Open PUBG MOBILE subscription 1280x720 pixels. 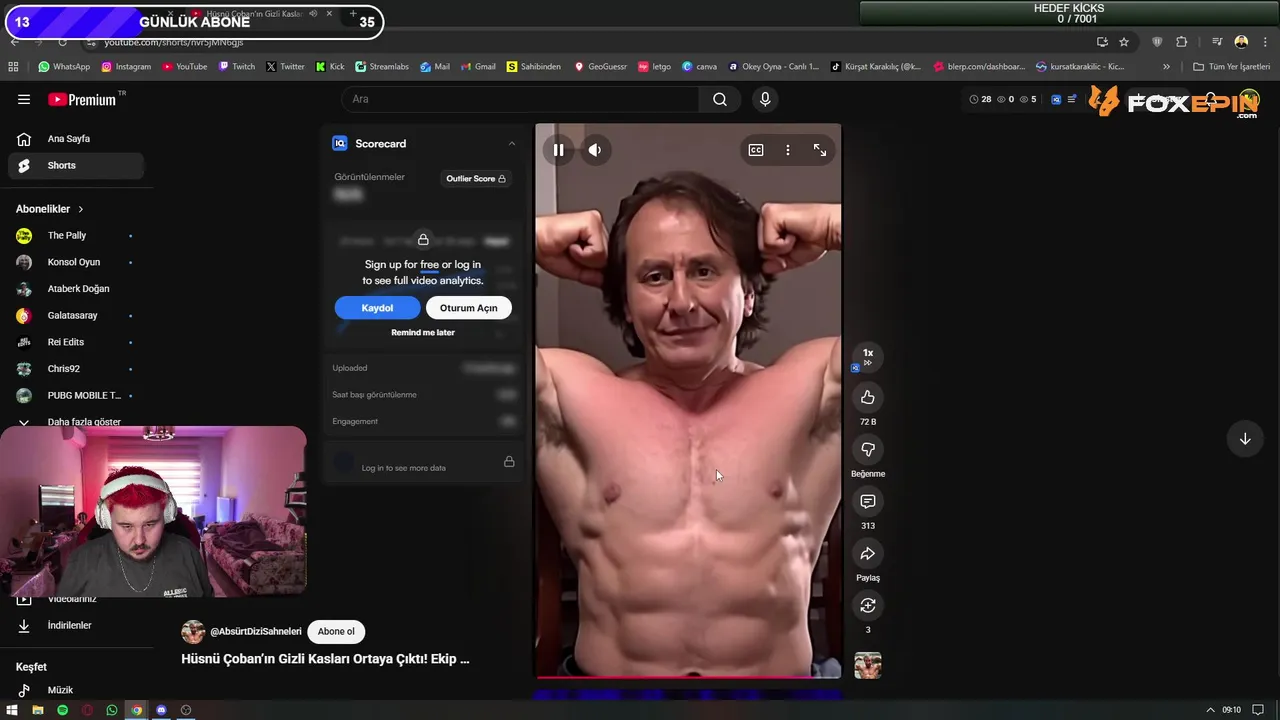click(x=75, y=395)
